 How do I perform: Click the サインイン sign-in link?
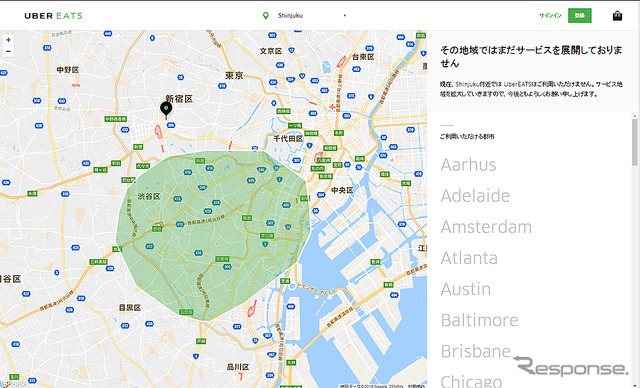(x=550, y=16)
